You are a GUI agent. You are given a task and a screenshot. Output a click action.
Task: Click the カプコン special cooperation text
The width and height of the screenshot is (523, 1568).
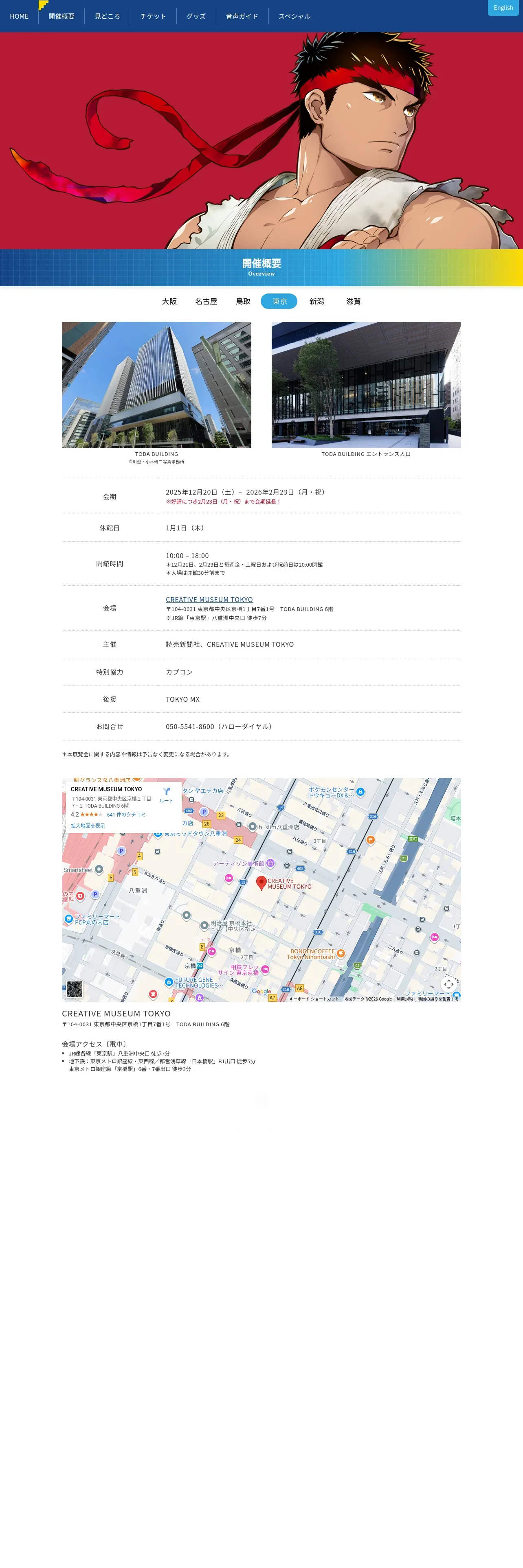pos(179,672)
